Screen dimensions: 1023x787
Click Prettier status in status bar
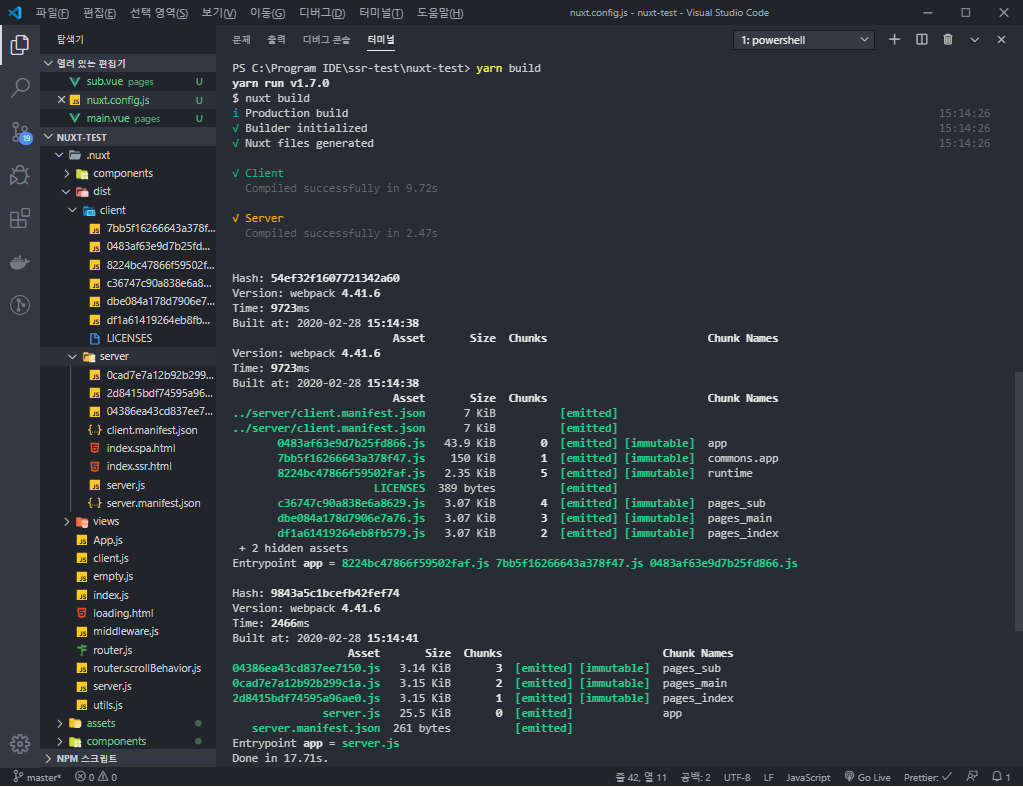(927, 777)
